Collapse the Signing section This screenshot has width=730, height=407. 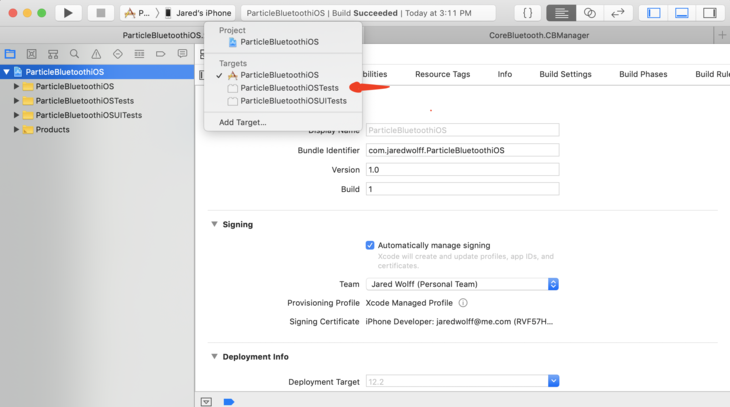point(214,224)
